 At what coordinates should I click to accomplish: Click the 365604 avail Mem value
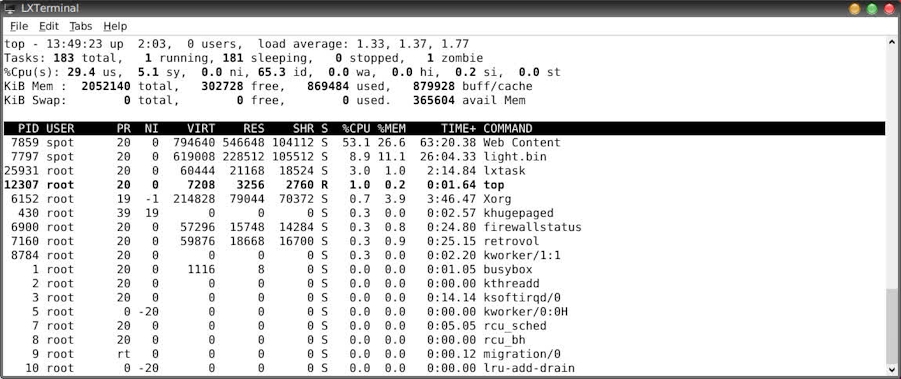tap(434, 100)
